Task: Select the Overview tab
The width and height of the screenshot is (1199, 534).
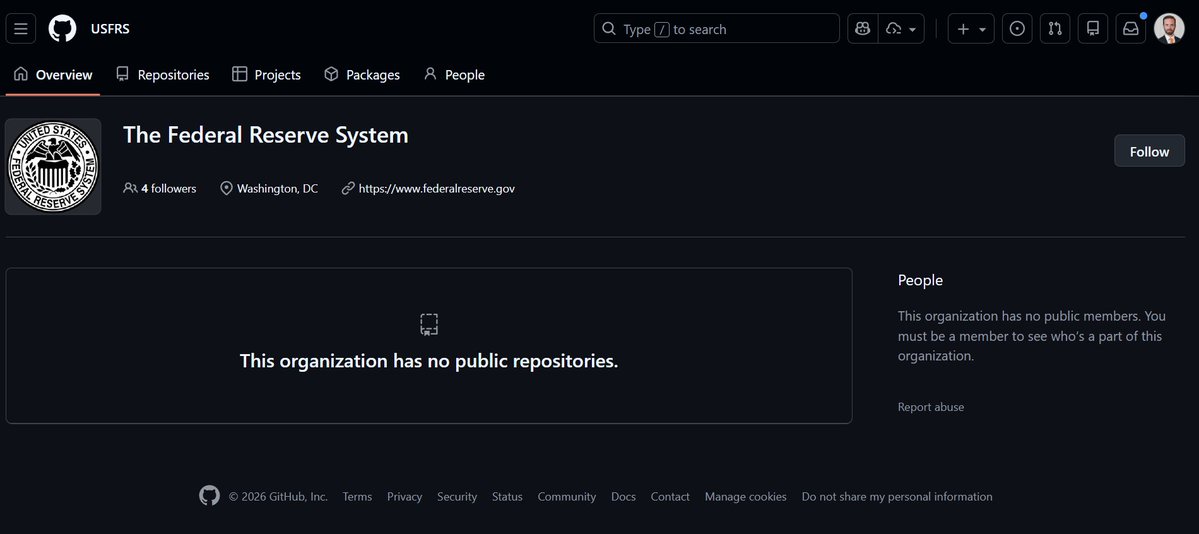Action: 53,74
